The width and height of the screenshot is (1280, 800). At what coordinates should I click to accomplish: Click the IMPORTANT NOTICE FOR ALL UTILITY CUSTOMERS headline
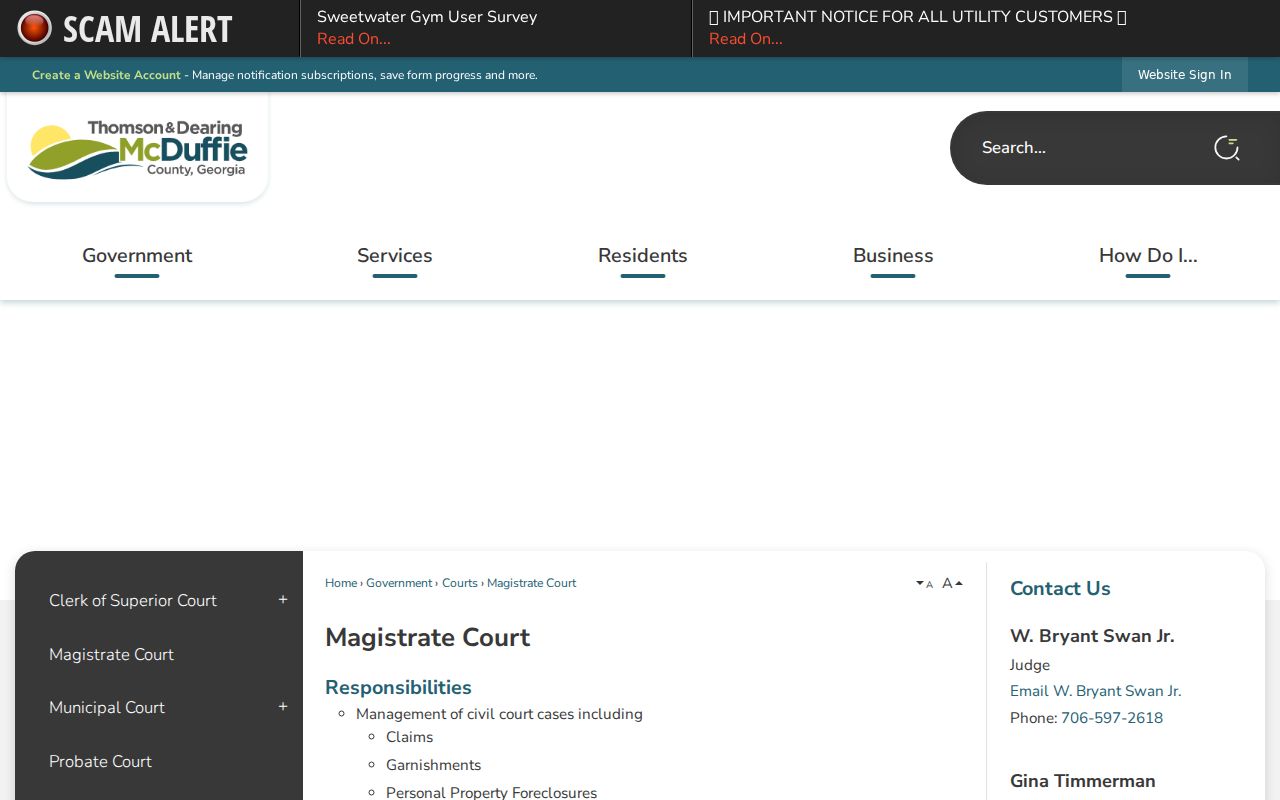[x=918, y=17]
